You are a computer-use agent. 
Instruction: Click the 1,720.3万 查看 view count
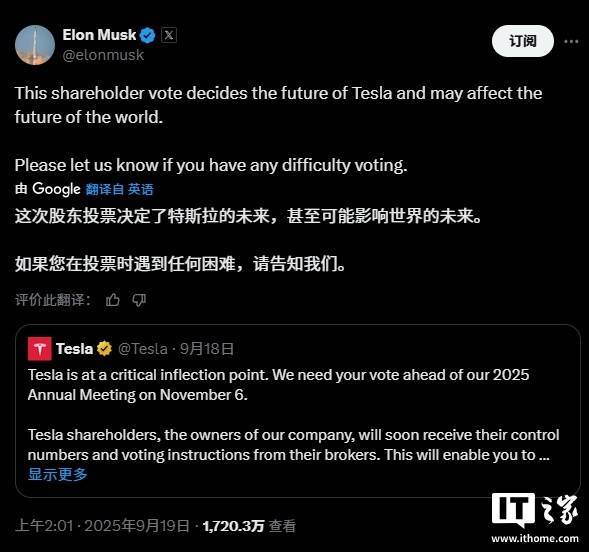tap(249, 526)
